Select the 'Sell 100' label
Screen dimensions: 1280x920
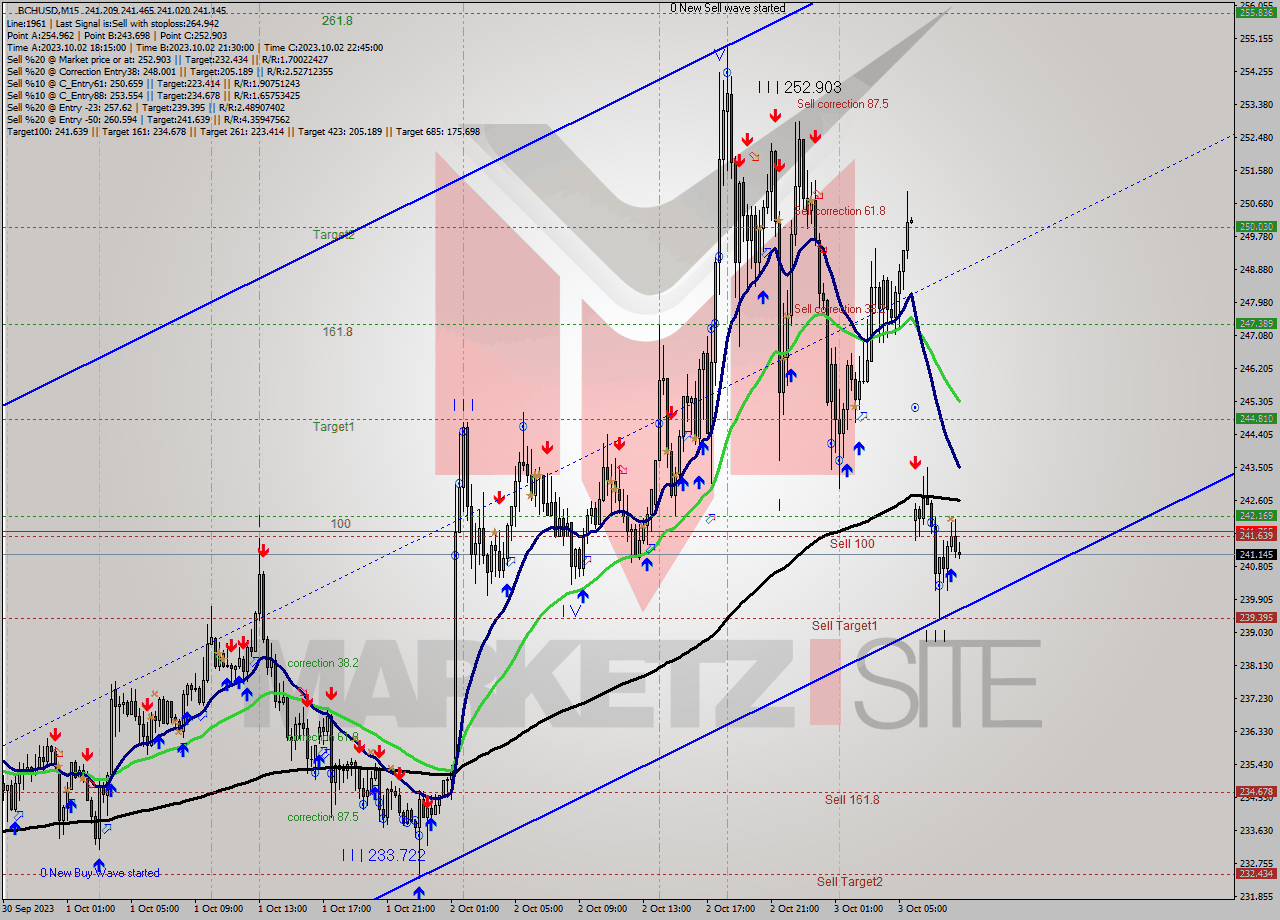852,543
